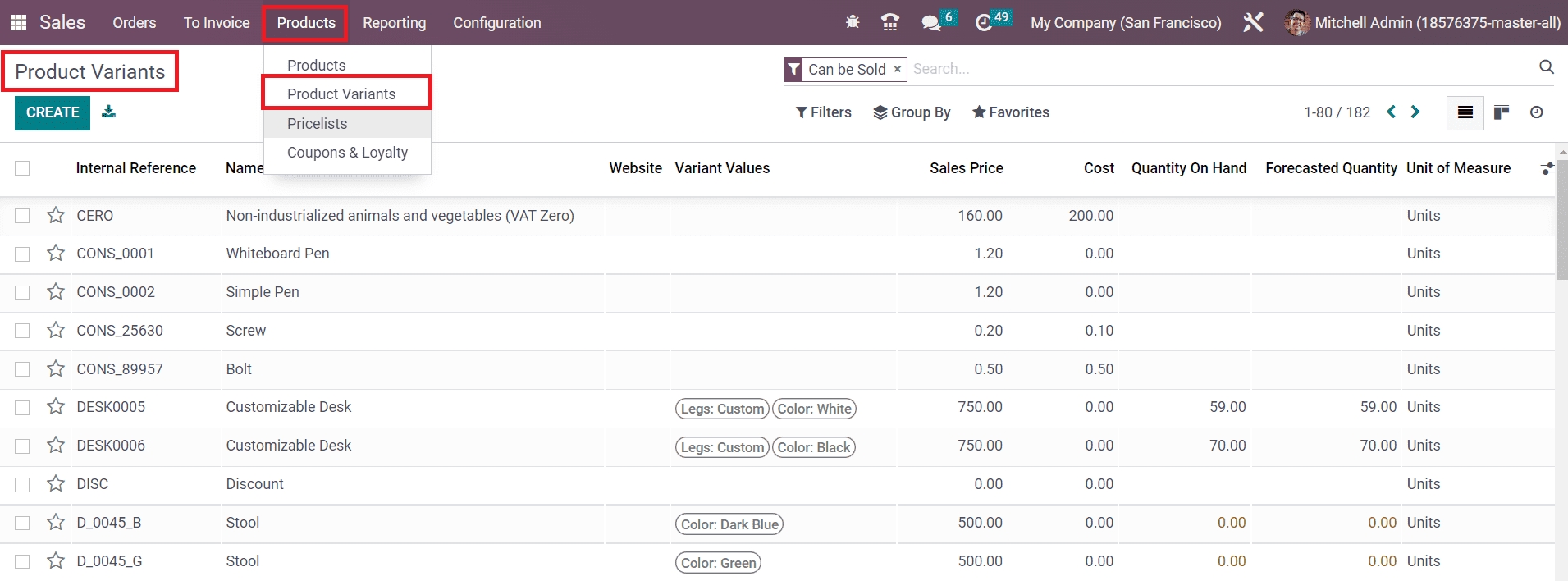The height and width of the screenshot is (581, 1568).
Task: Select all rows with header checkbox
Action: [22, 168]
